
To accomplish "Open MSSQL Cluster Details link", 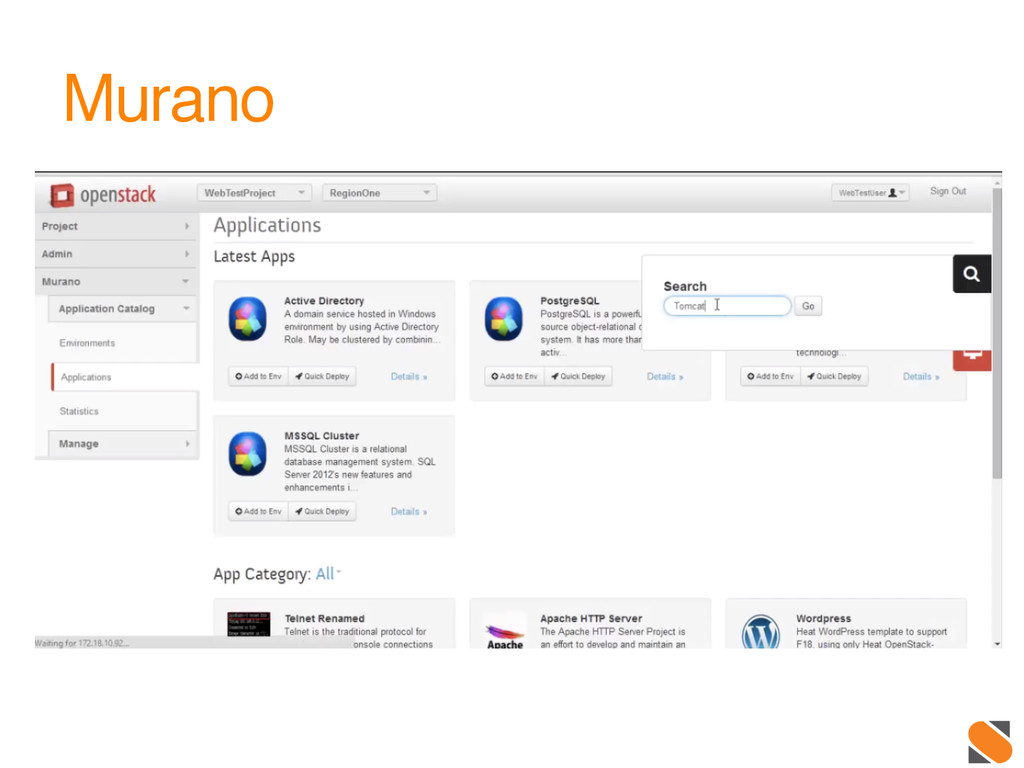I will pos(409,512).
